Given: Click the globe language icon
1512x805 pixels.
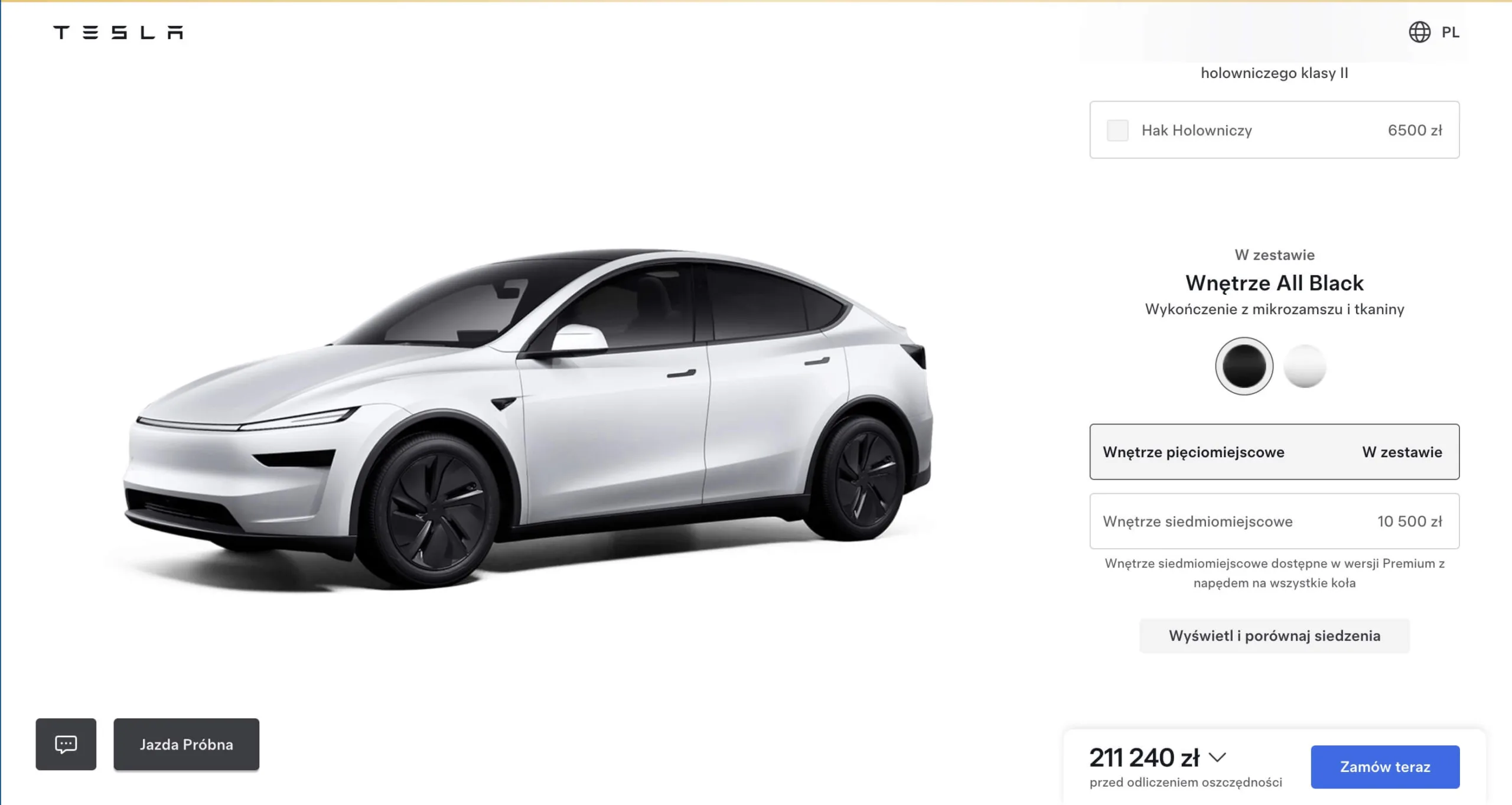Looking at the screenshot, I should click(1419, 32).
